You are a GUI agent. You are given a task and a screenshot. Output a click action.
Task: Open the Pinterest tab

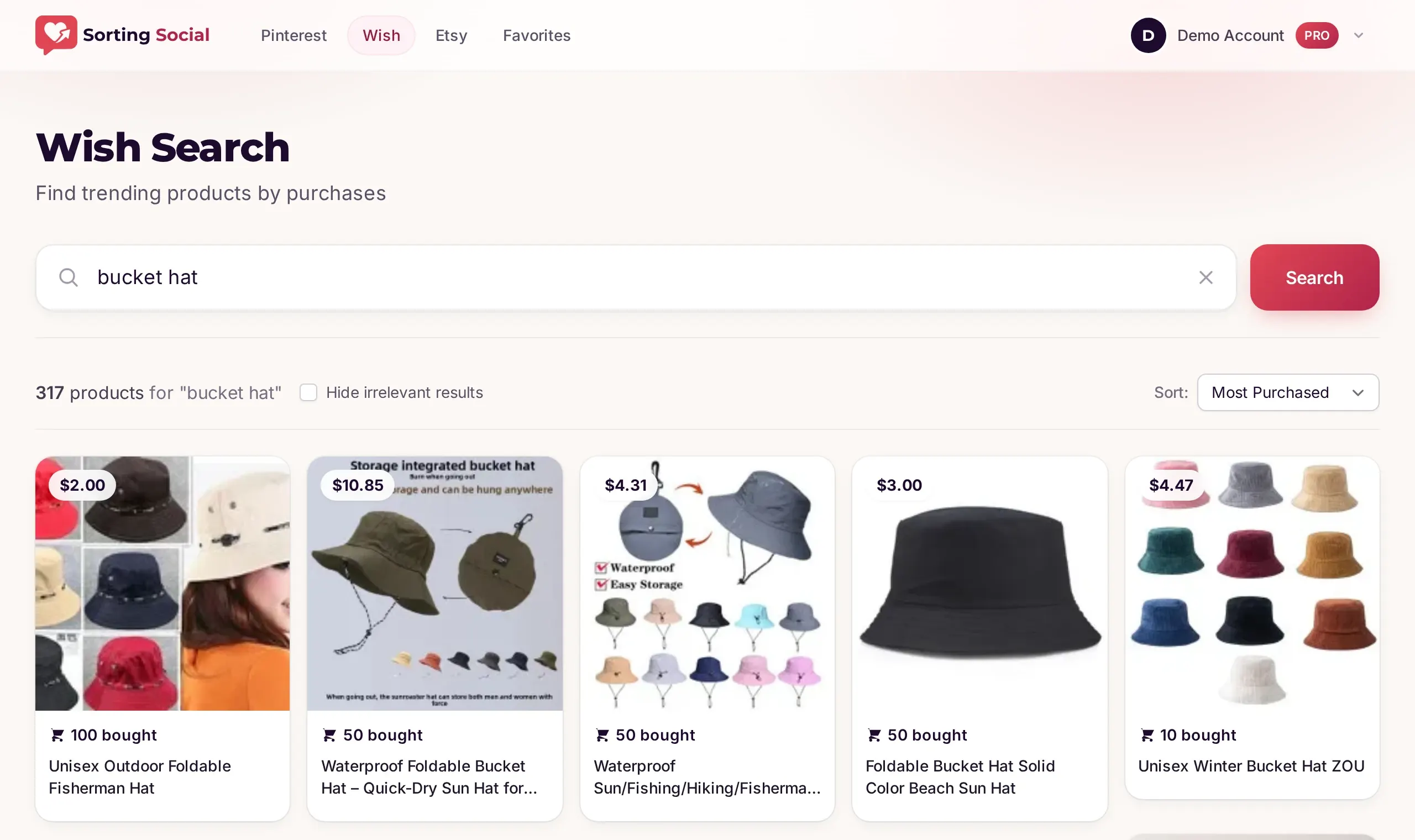[x=293, y=35]
